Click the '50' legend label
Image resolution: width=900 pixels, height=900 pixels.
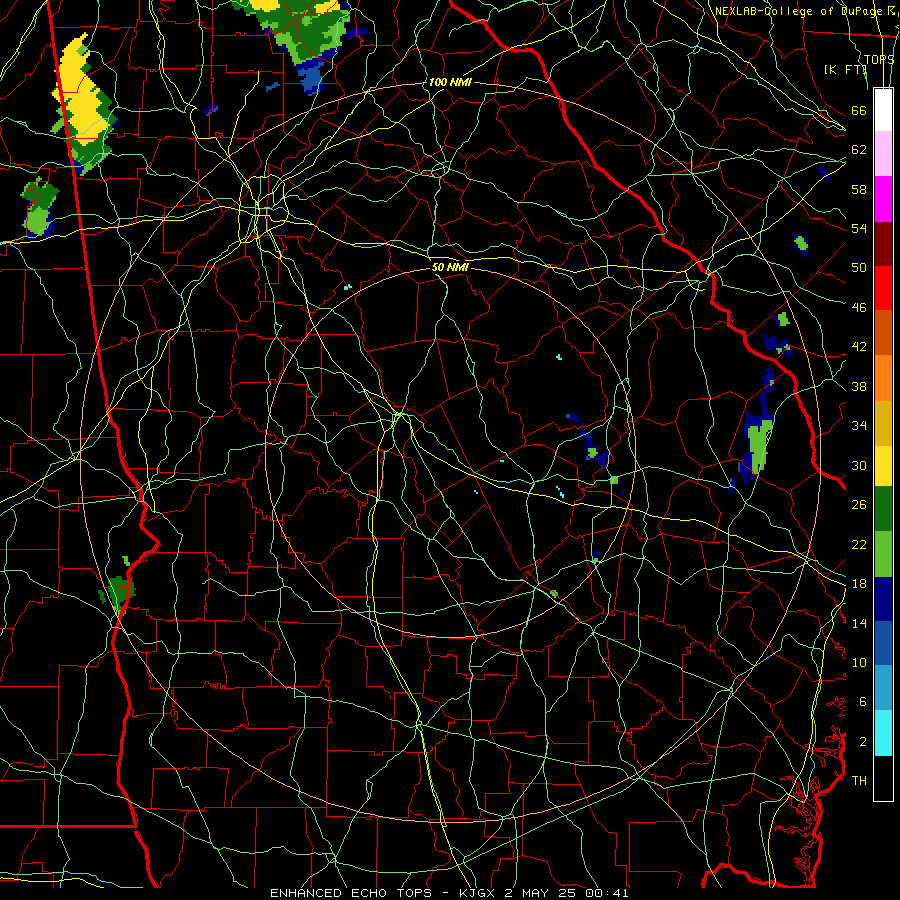tap(859, 268)
